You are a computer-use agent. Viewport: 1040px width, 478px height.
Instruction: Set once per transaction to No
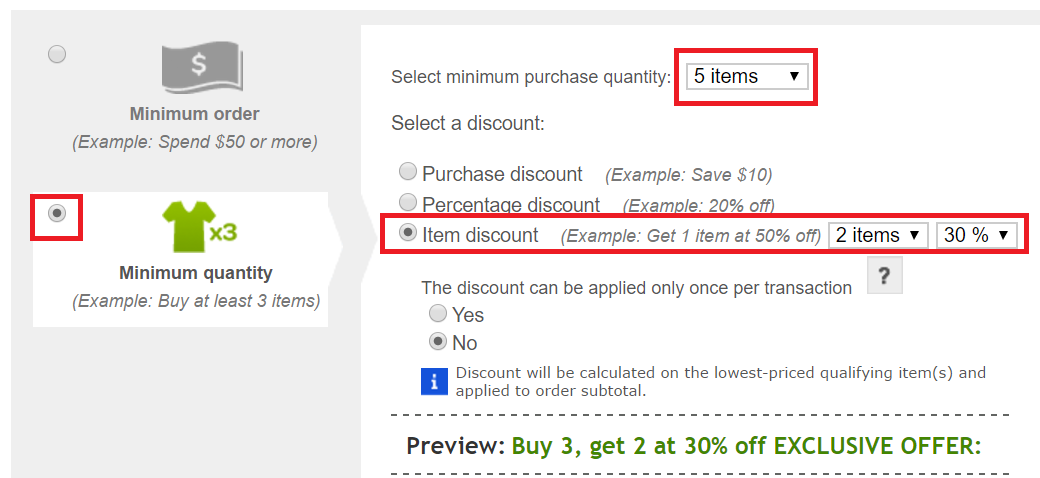point(438,341)
